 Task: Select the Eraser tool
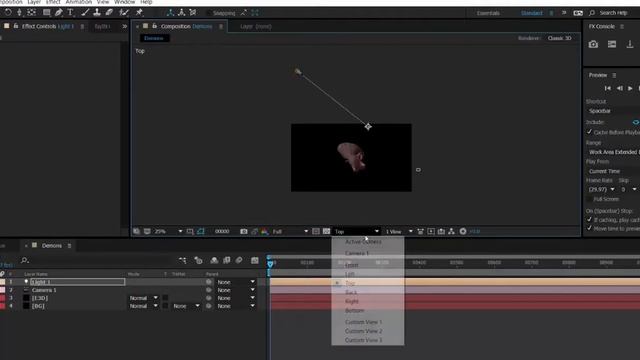[x=109, y=12]
